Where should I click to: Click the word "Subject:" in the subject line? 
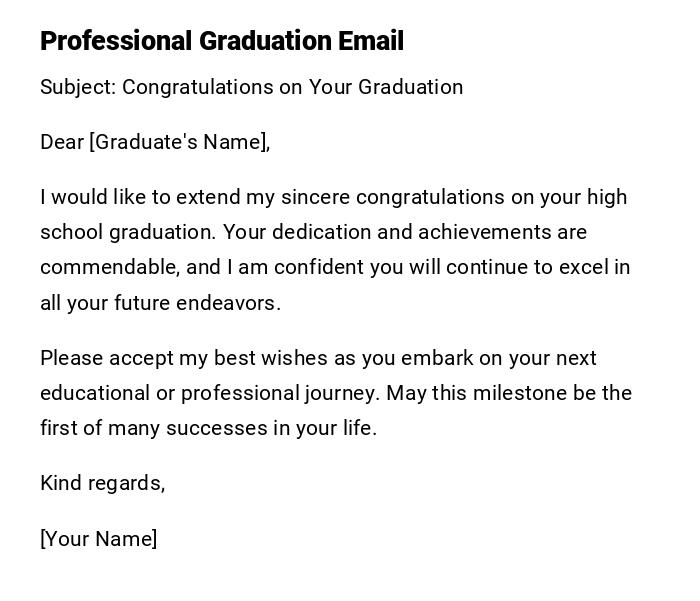(x=78, y=87)
